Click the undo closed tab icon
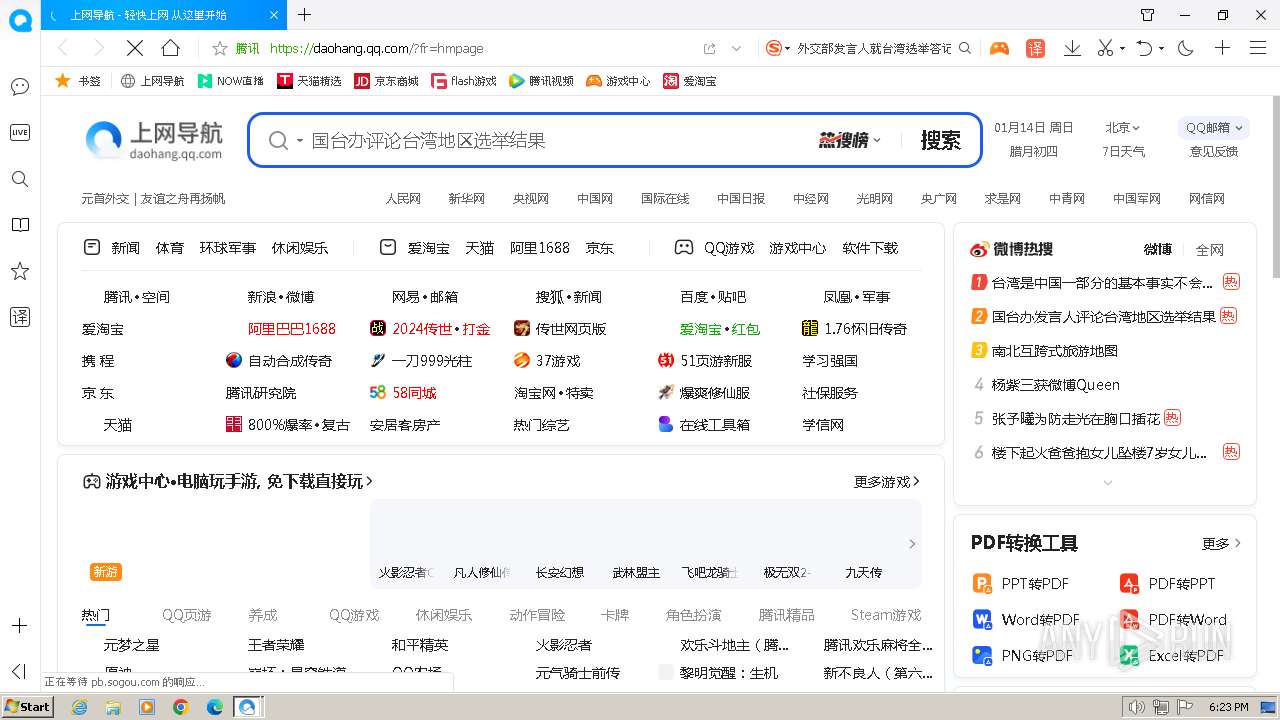 [1145, 48]
